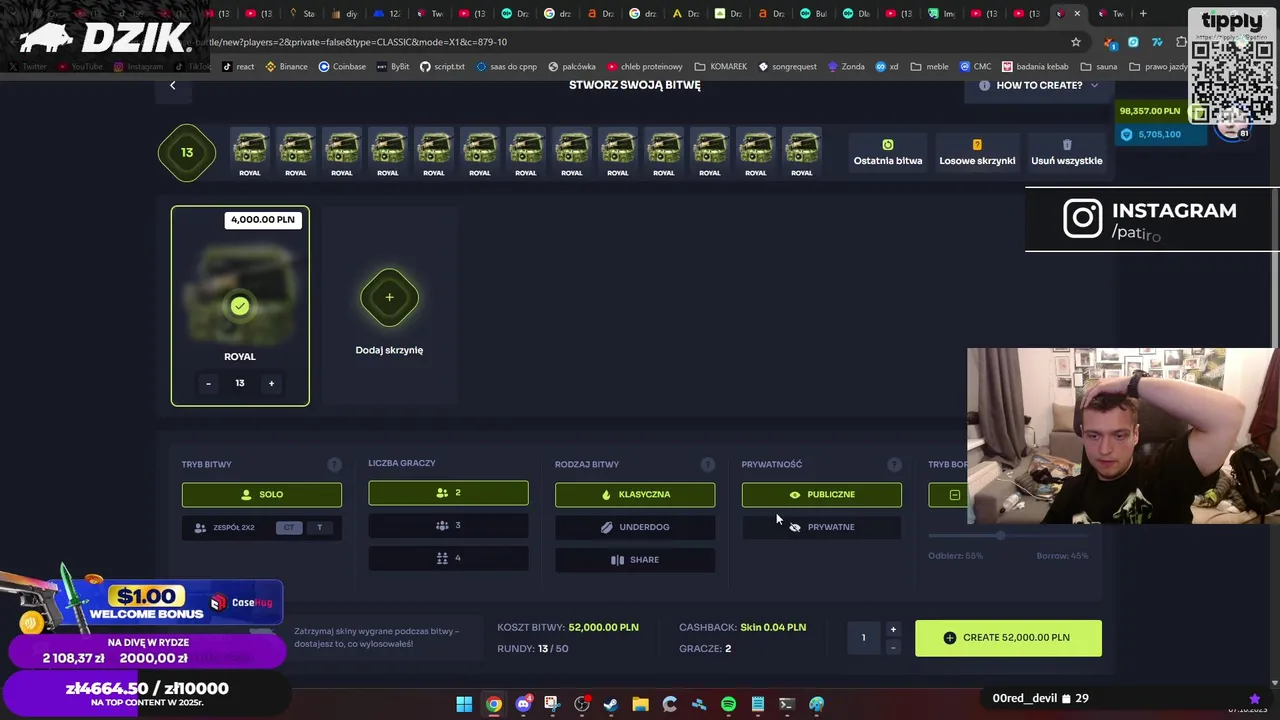
Task: Open the sauna bookmarks folder
Action: click(x=1098, y=67)
